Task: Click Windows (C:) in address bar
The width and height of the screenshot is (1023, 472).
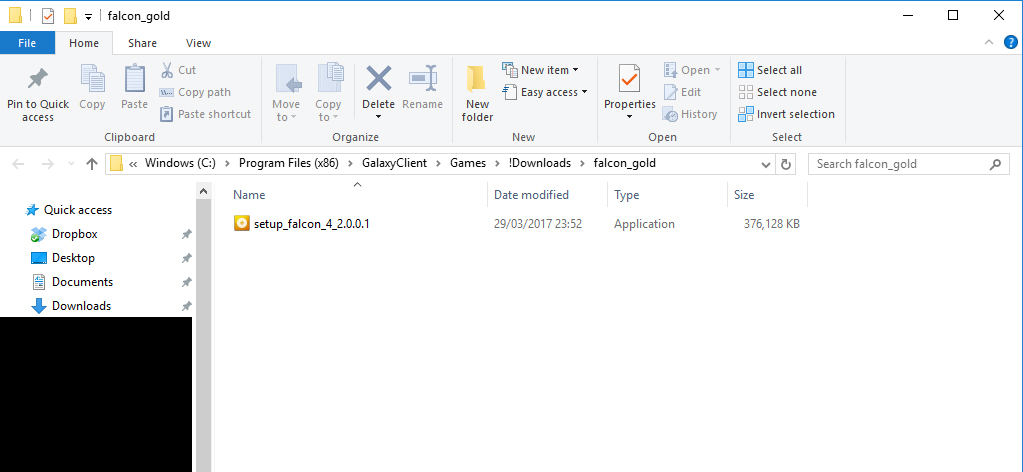Action: [180, 163]
